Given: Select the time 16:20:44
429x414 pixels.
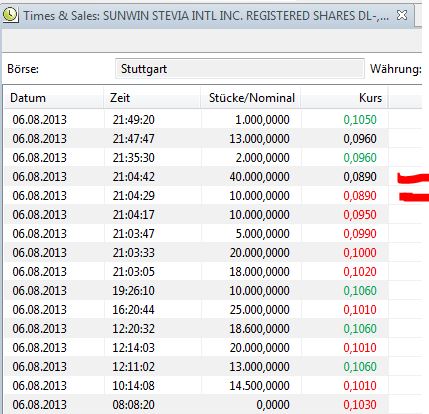Looking at the screenshot, I should [134, 310].
